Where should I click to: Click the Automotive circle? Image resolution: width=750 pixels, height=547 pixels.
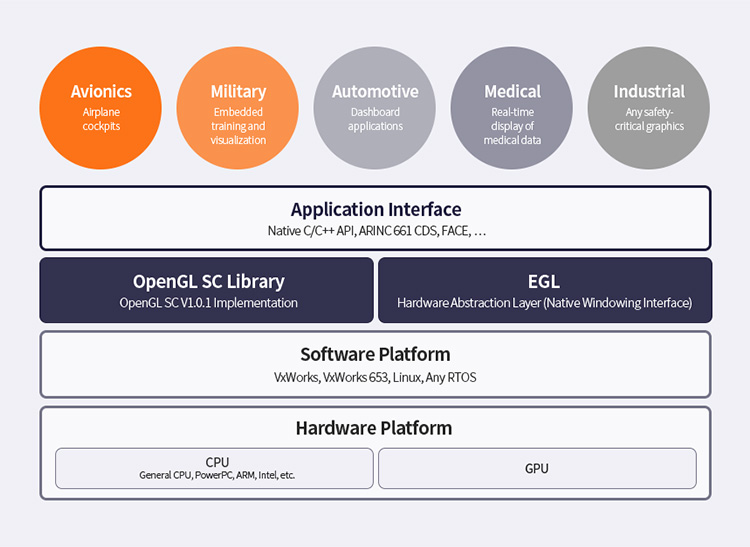(375, 108)
